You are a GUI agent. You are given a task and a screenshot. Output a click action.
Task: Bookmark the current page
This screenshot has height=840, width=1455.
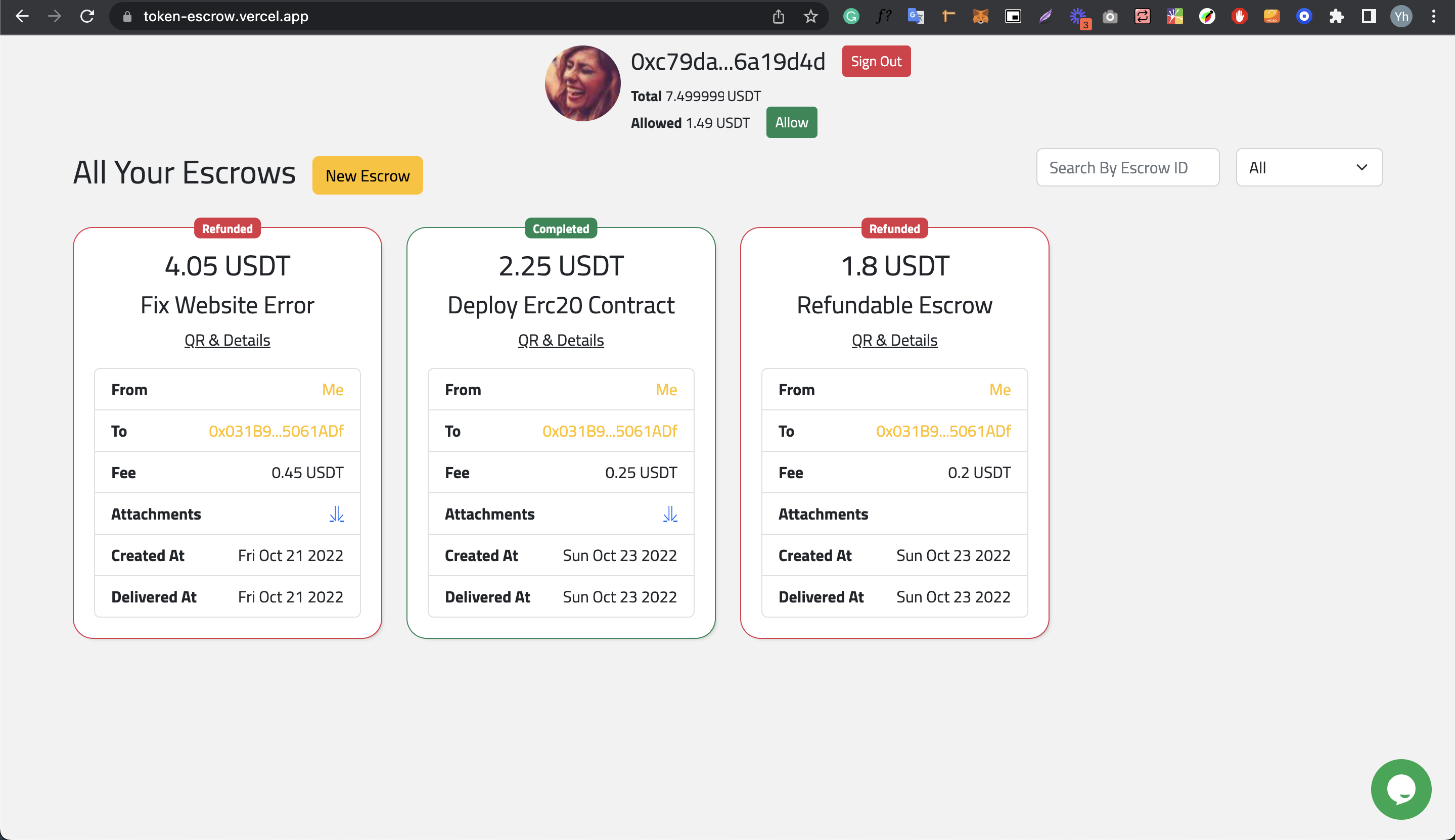[810, 16]
